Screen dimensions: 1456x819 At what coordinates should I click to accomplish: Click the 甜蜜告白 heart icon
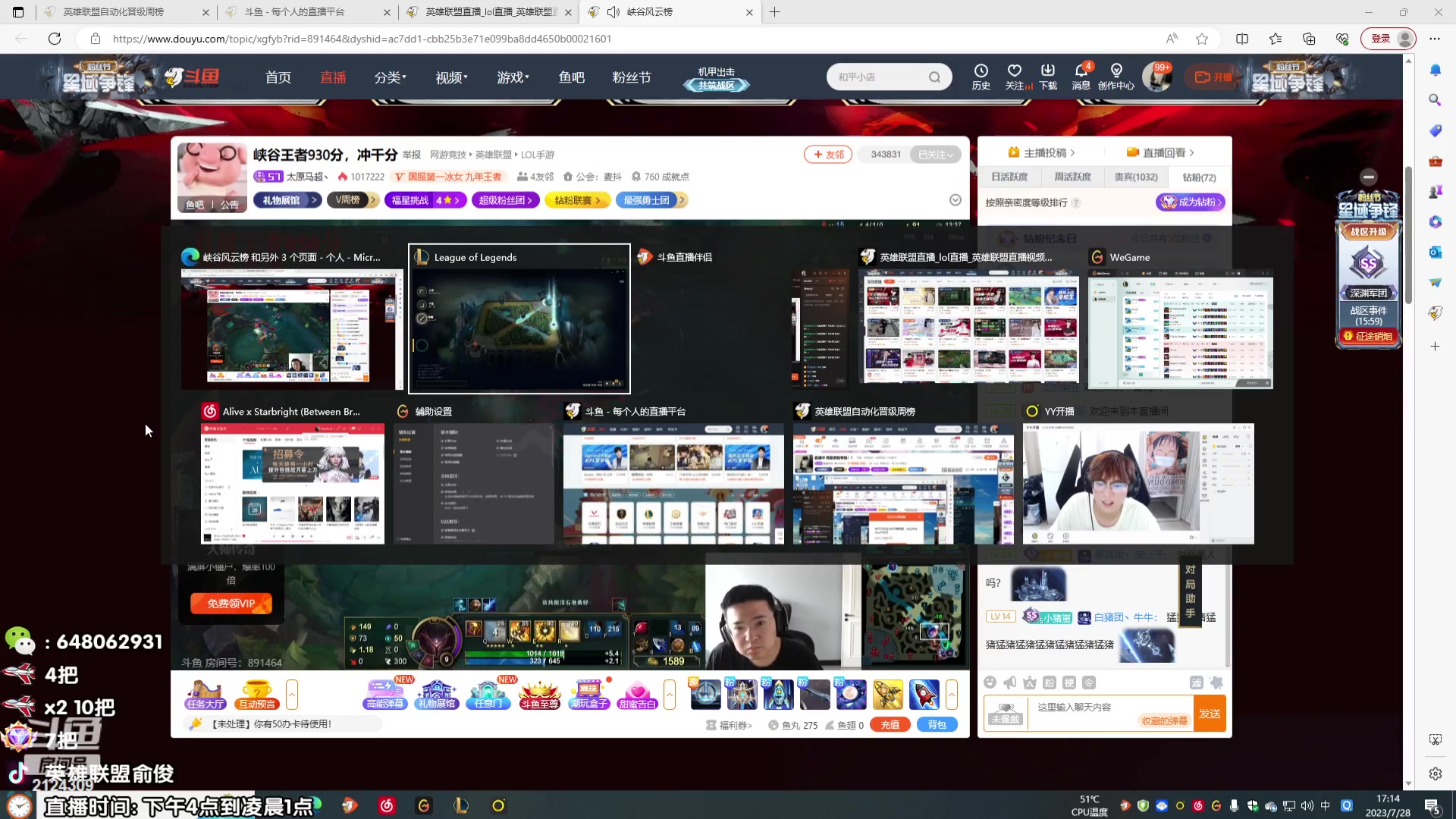click(x=637, y=695)
